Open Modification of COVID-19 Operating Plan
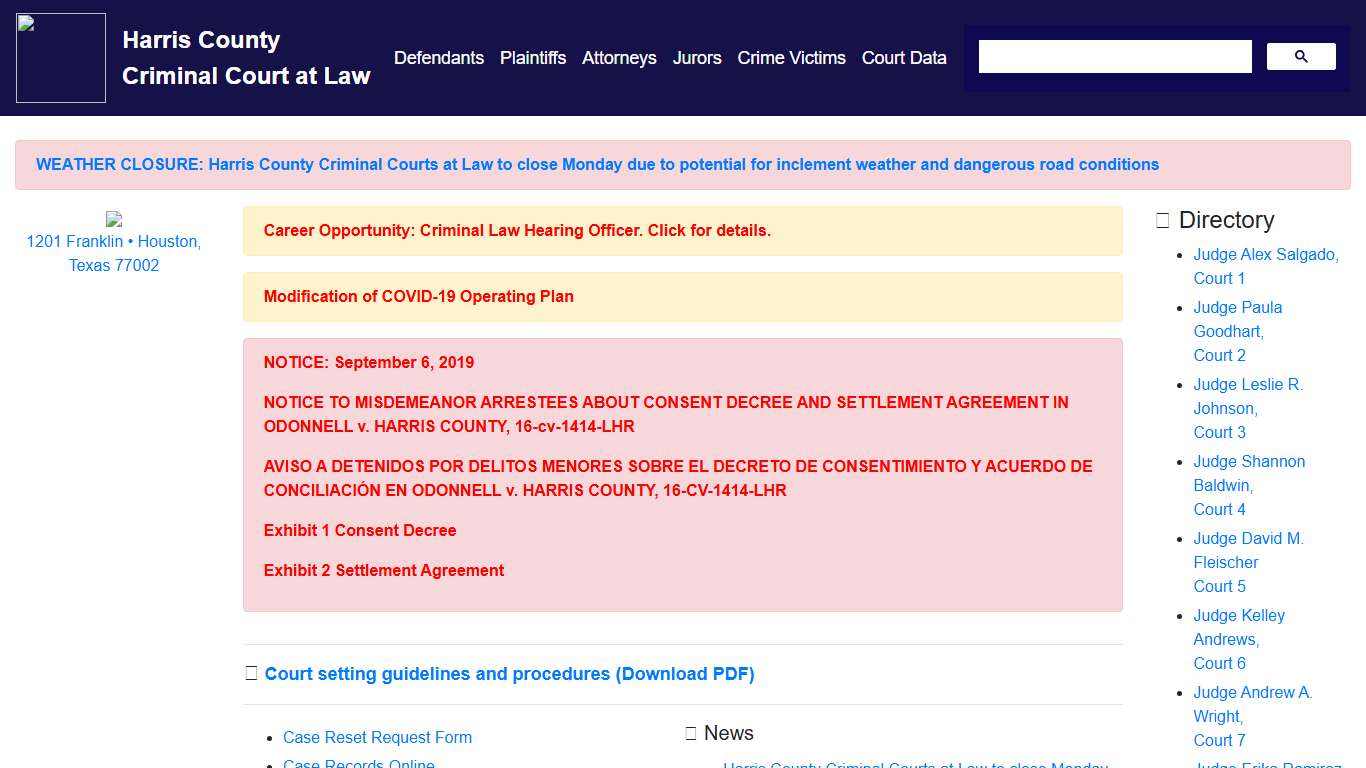 (x=418, y=297)
